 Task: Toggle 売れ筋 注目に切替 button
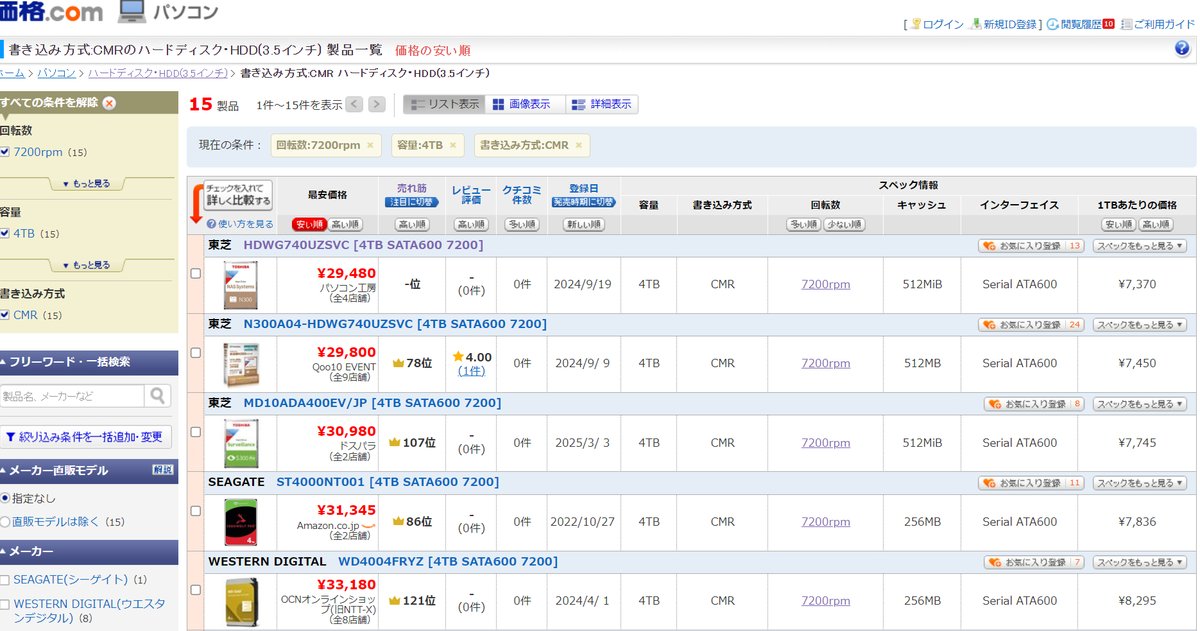point(411,203)
